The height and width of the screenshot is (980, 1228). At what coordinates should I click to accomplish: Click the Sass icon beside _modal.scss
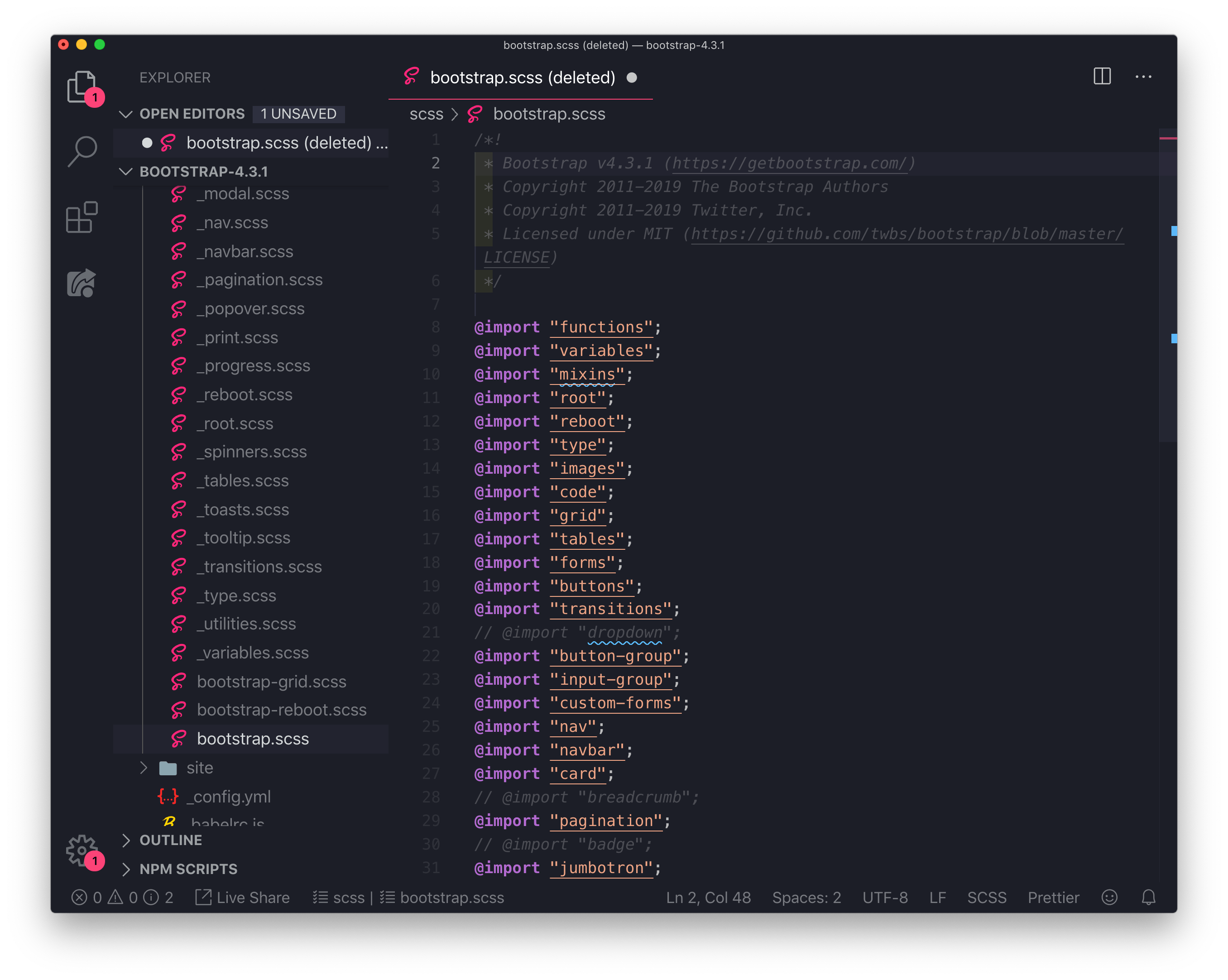click(x=178, y=194)
